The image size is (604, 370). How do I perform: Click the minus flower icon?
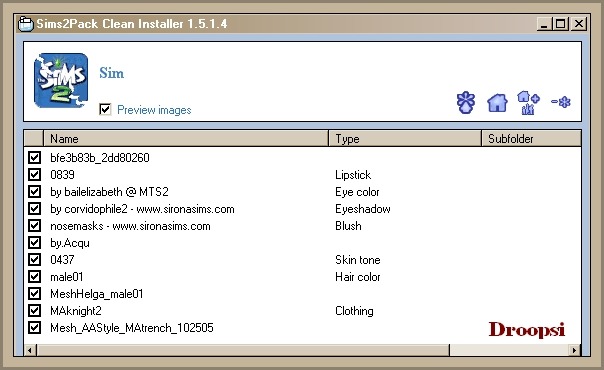560,102
